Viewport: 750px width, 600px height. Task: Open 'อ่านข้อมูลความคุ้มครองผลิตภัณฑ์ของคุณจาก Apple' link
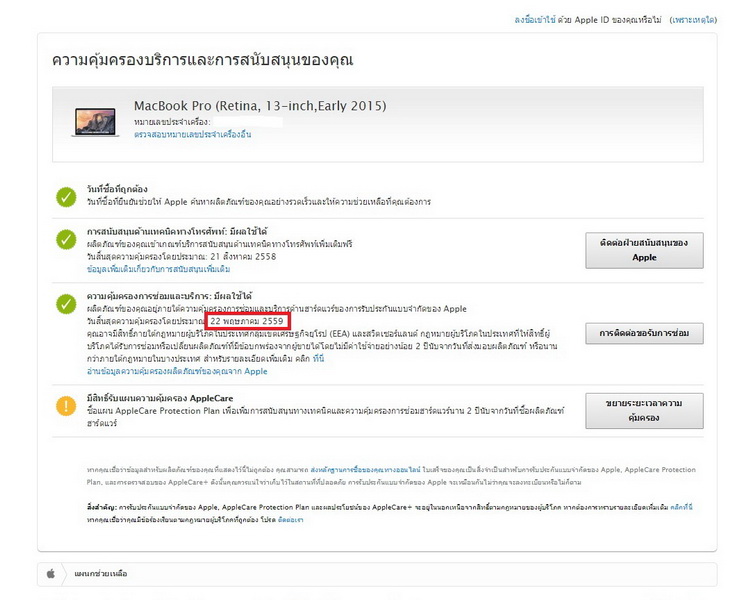[x=177, y=371]
